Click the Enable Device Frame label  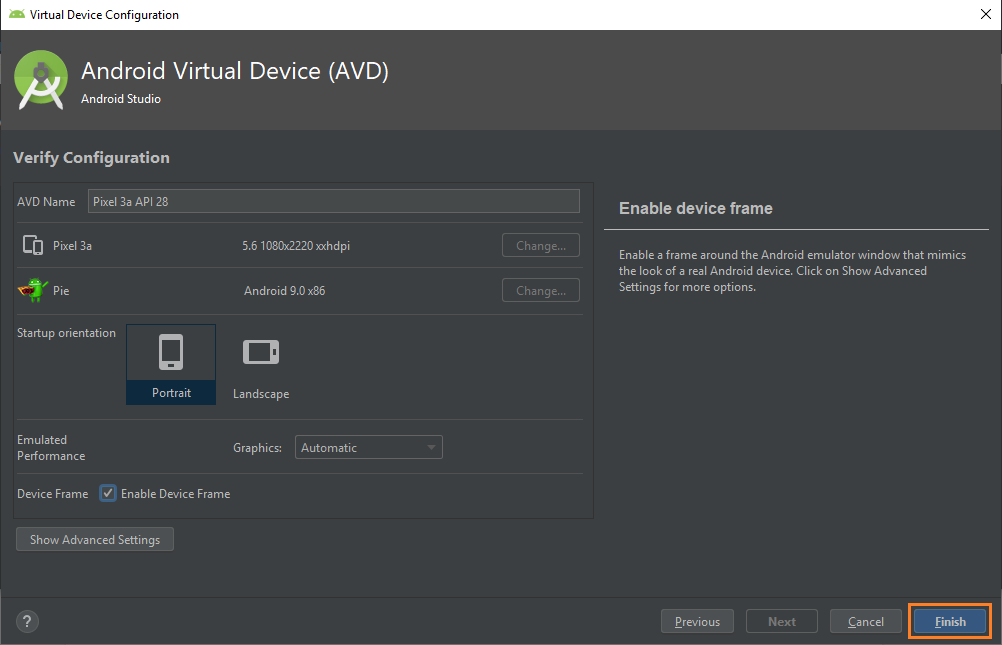(175, 494)
